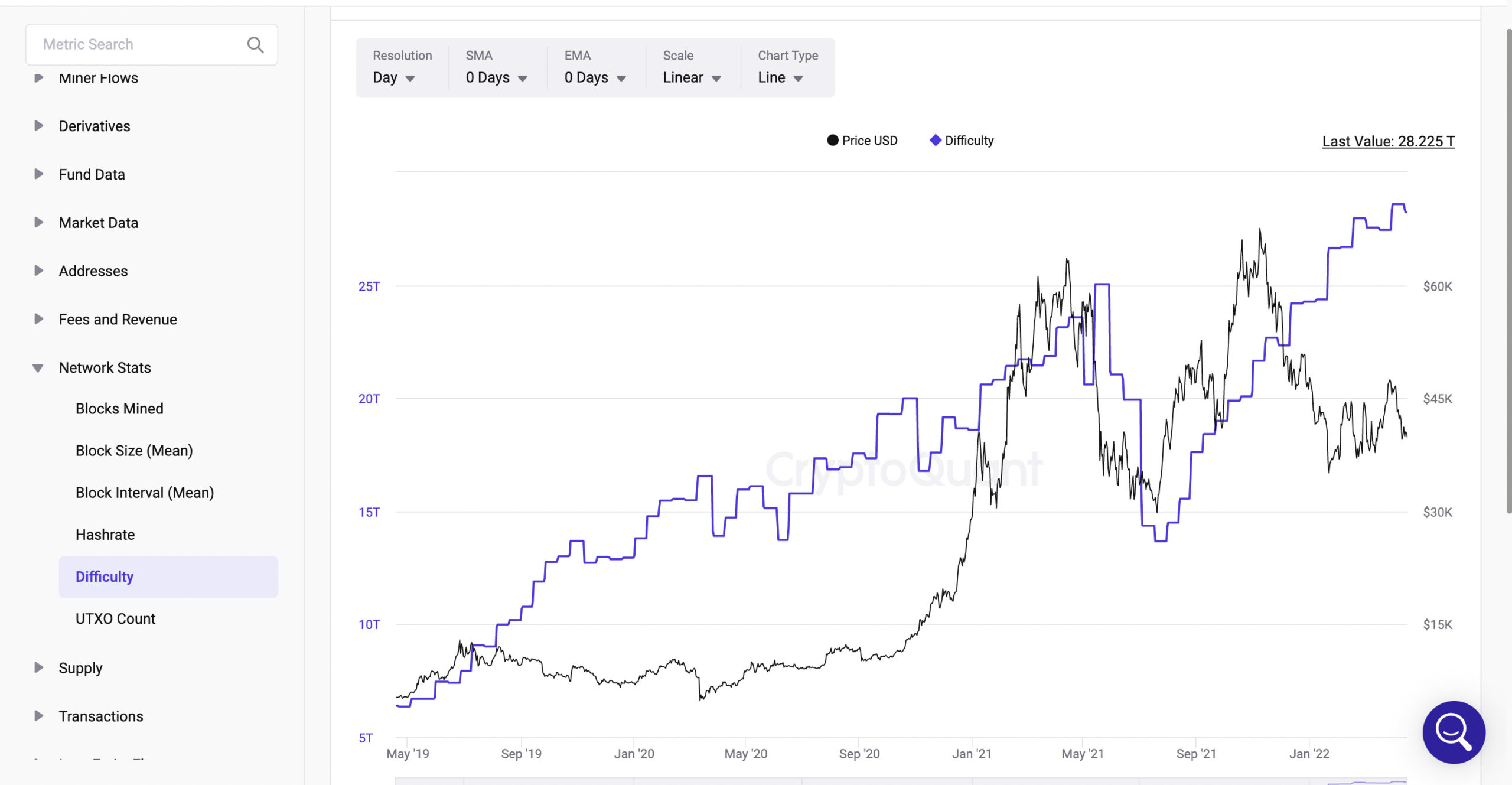Select Block Size (Mean) metric
The height and width of the screenshot is (785, 1512).
134,451
